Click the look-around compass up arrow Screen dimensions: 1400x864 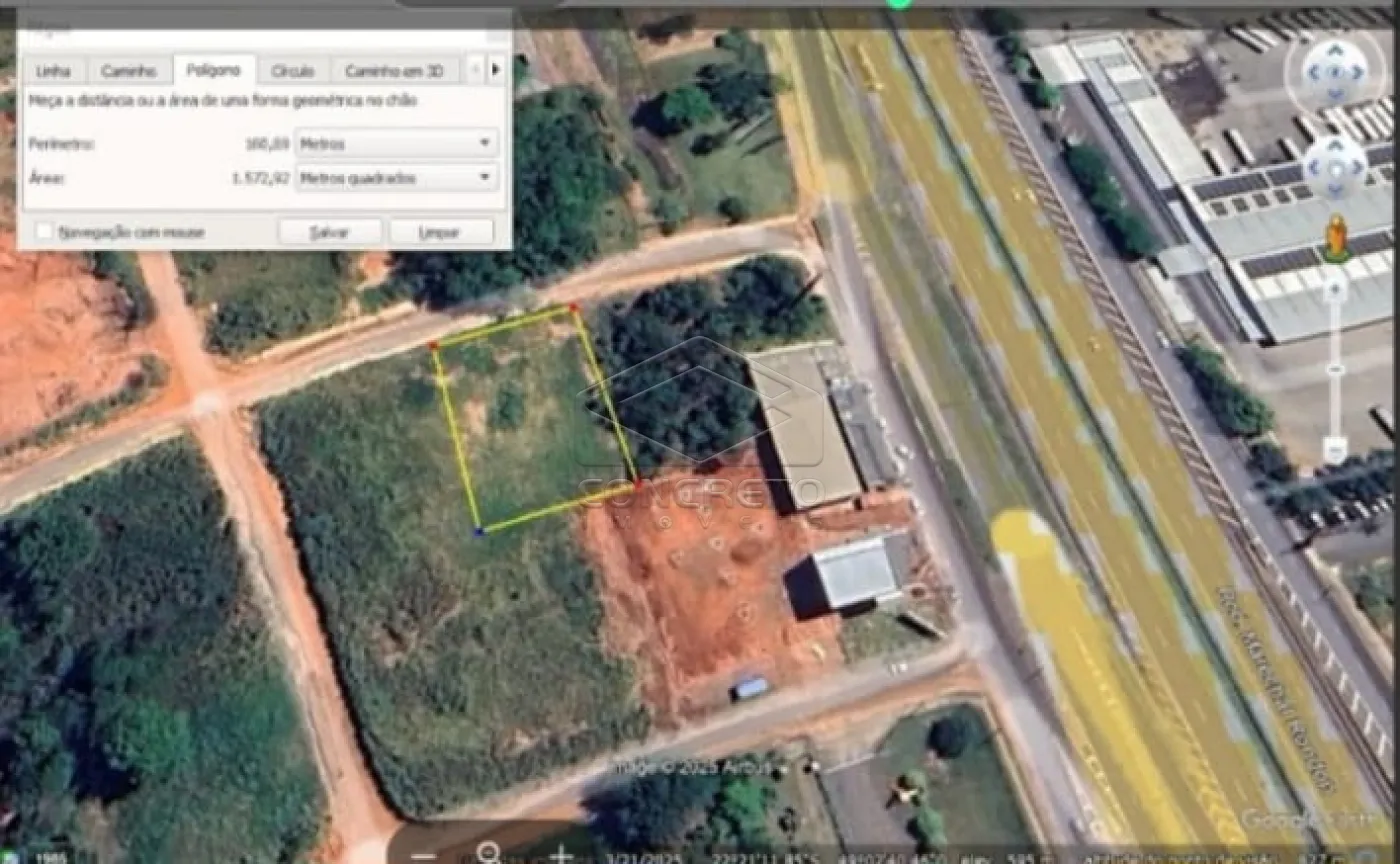click(x=1335, y=50)
